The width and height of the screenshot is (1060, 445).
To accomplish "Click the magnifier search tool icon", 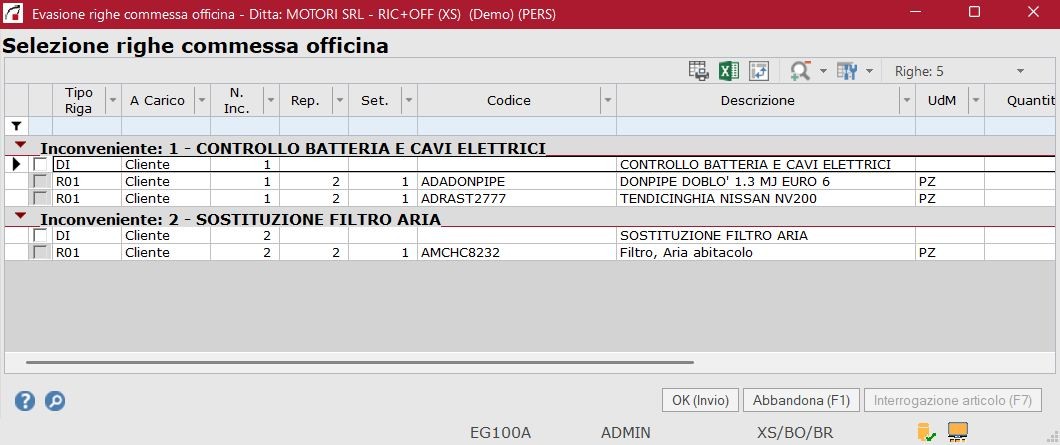I will click(800, 71).
